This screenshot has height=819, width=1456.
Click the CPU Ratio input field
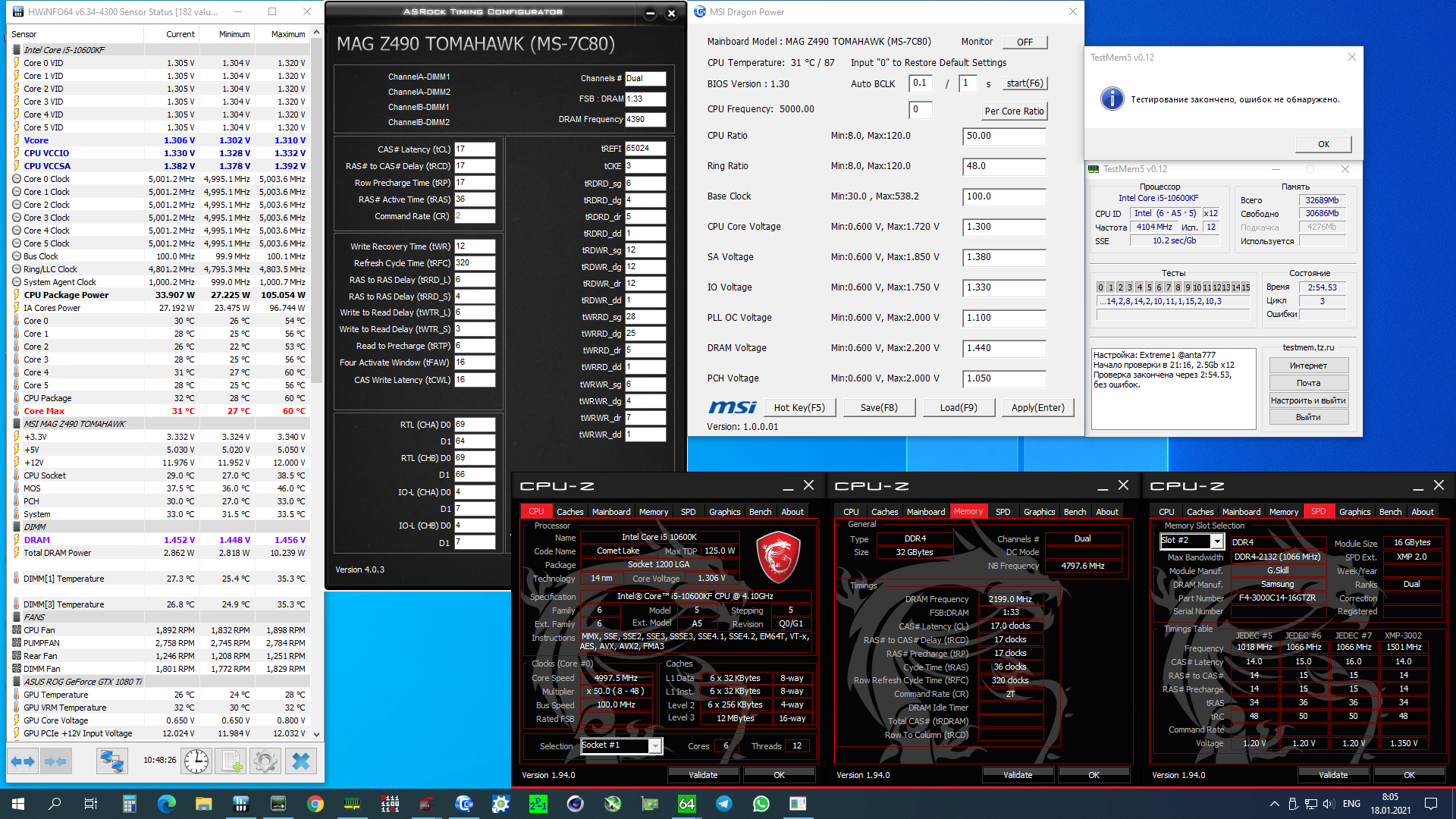(x=1003, y=136)
